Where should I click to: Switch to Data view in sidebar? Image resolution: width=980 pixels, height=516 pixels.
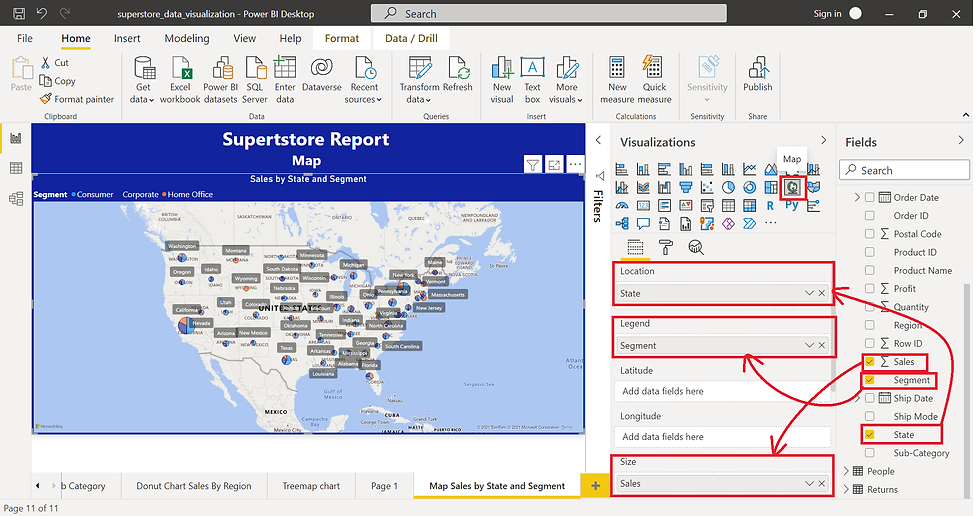pyautogui.click(x=16, y=168)
